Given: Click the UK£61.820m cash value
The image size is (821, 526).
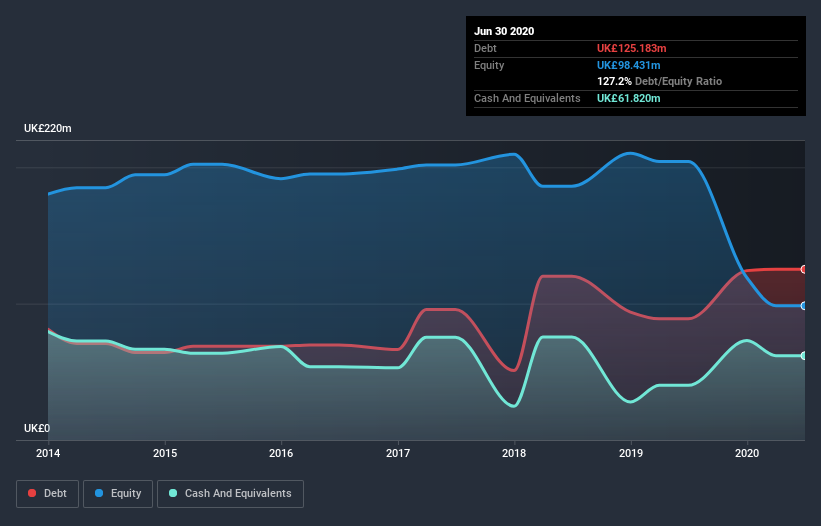Looking at the screenshot, I should tap(628, 98).
